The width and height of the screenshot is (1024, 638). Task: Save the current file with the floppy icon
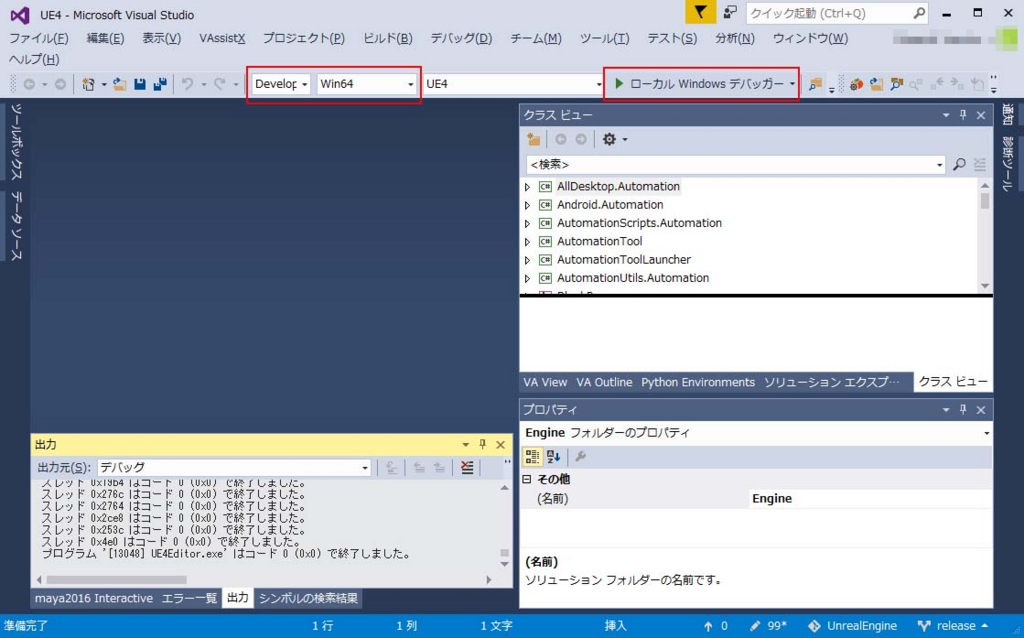(140, 84)
